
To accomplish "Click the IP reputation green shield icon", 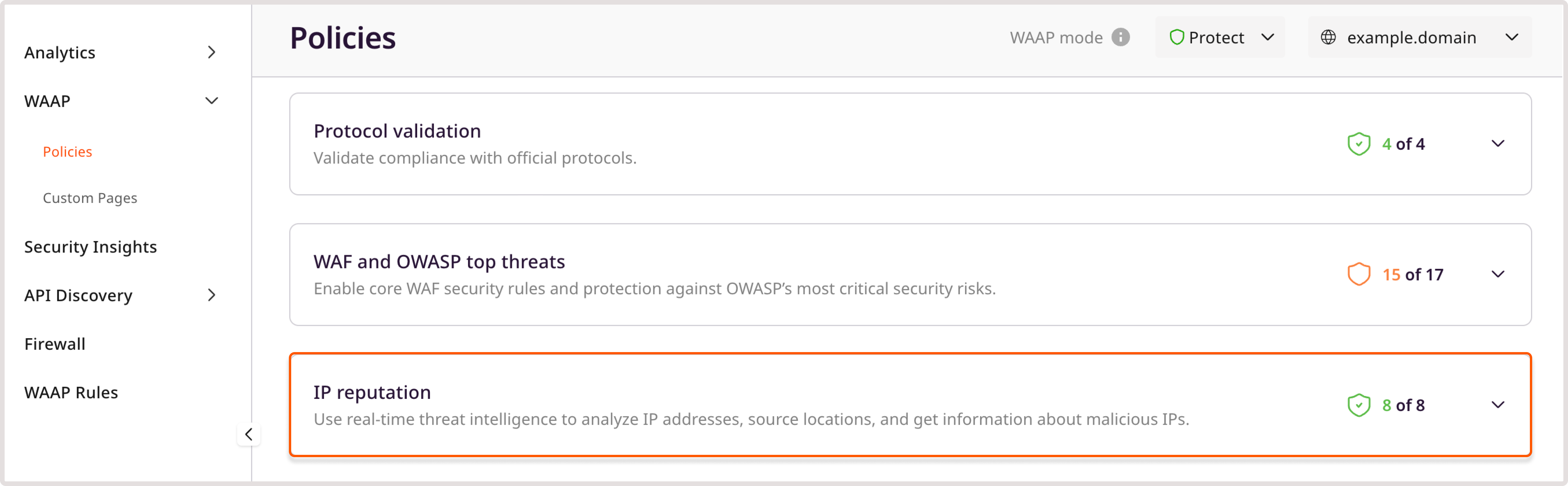I will (1358, 405).
